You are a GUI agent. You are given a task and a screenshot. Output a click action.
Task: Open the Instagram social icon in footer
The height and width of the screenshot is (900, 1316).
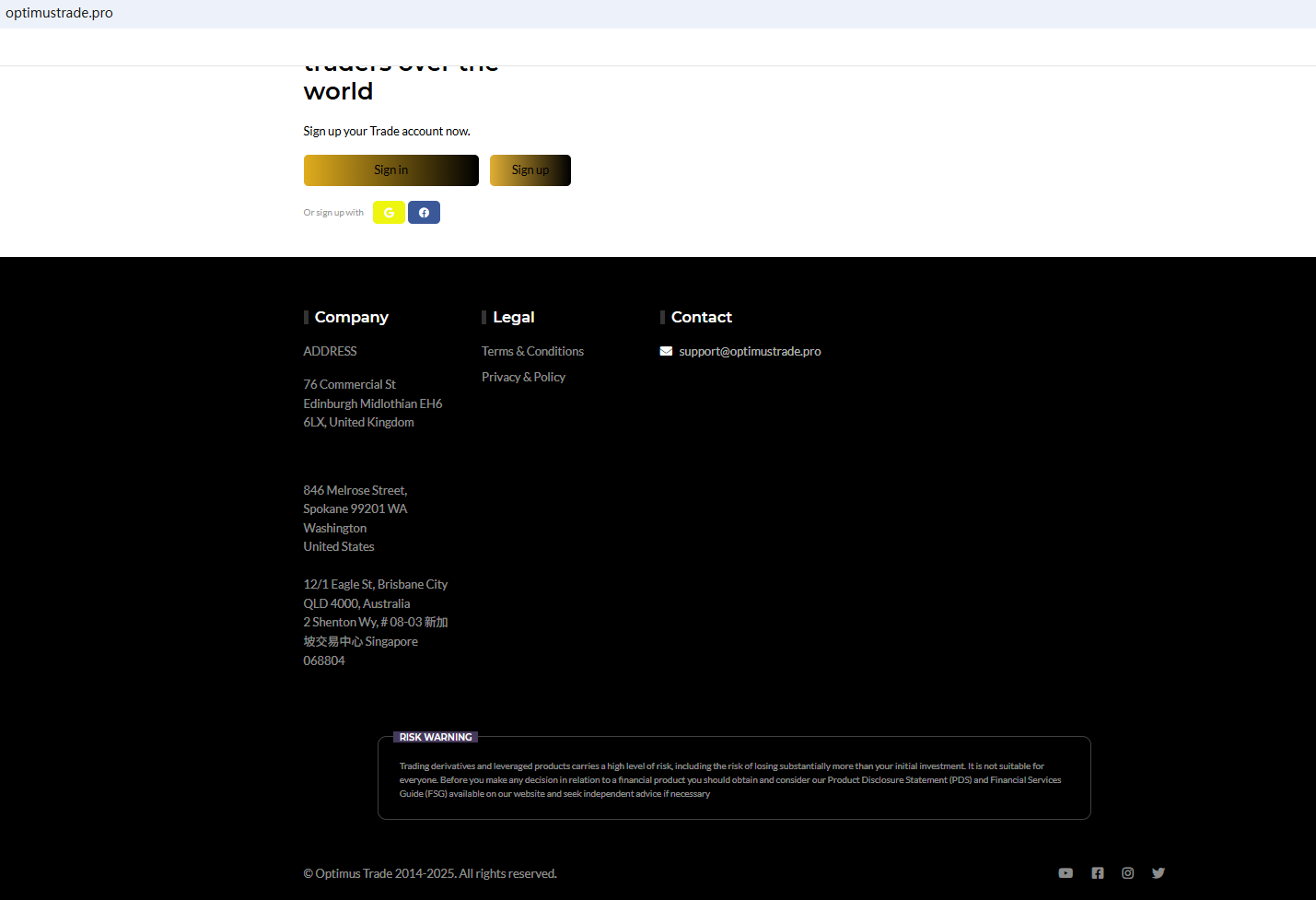tap(1128, 873)
